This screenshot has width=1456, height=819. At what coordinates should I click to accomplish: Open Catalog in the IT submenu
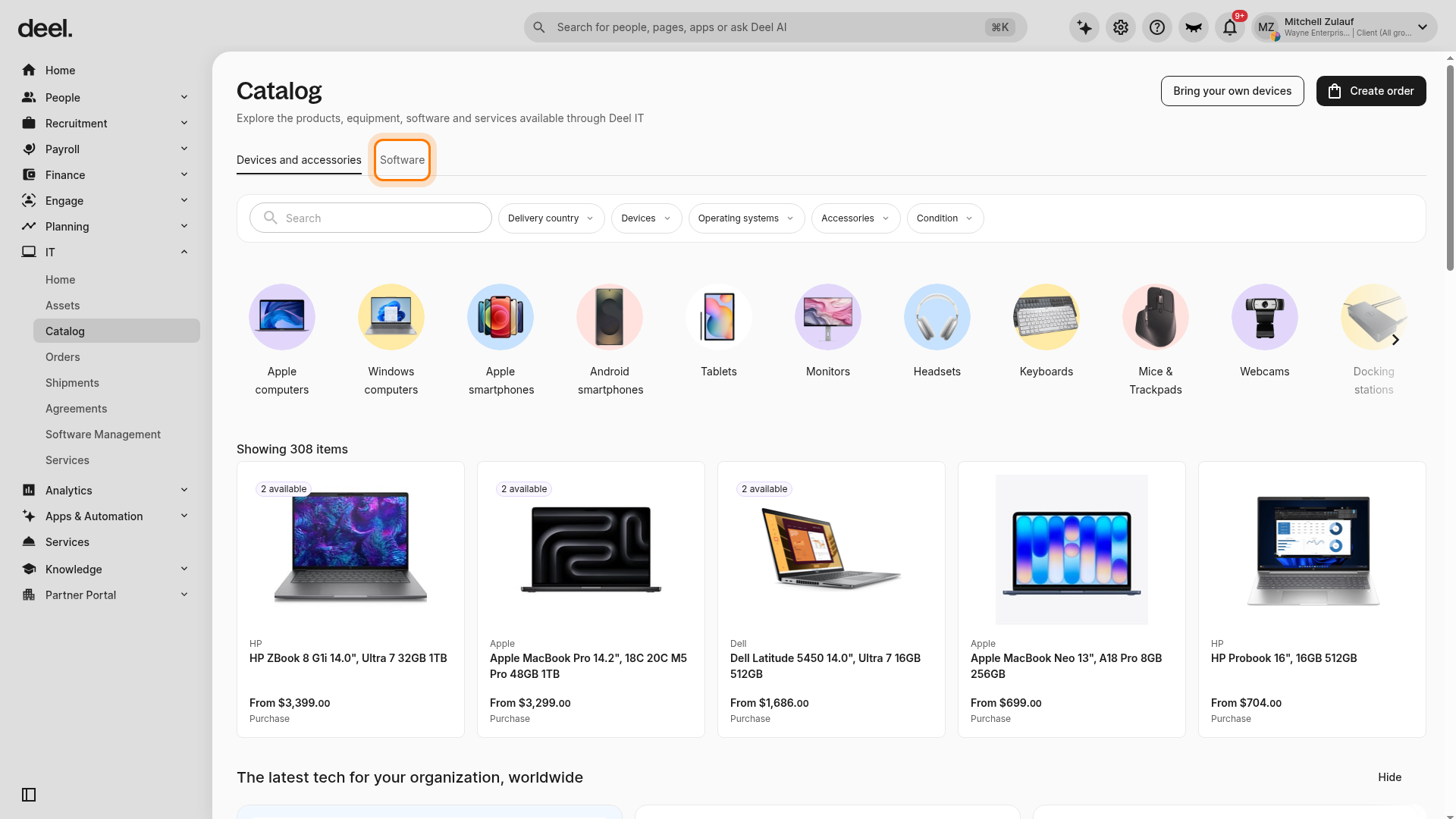tap(117, 331)
